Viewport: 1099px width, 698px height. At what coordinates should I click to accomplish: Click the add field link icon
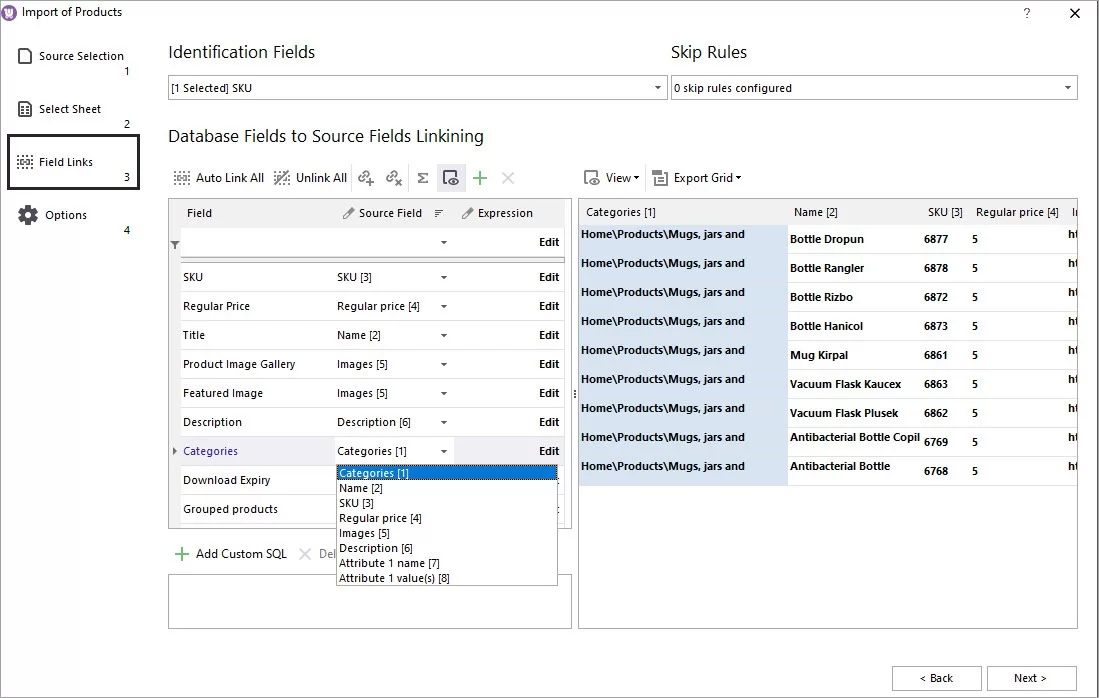click(368, 177)
